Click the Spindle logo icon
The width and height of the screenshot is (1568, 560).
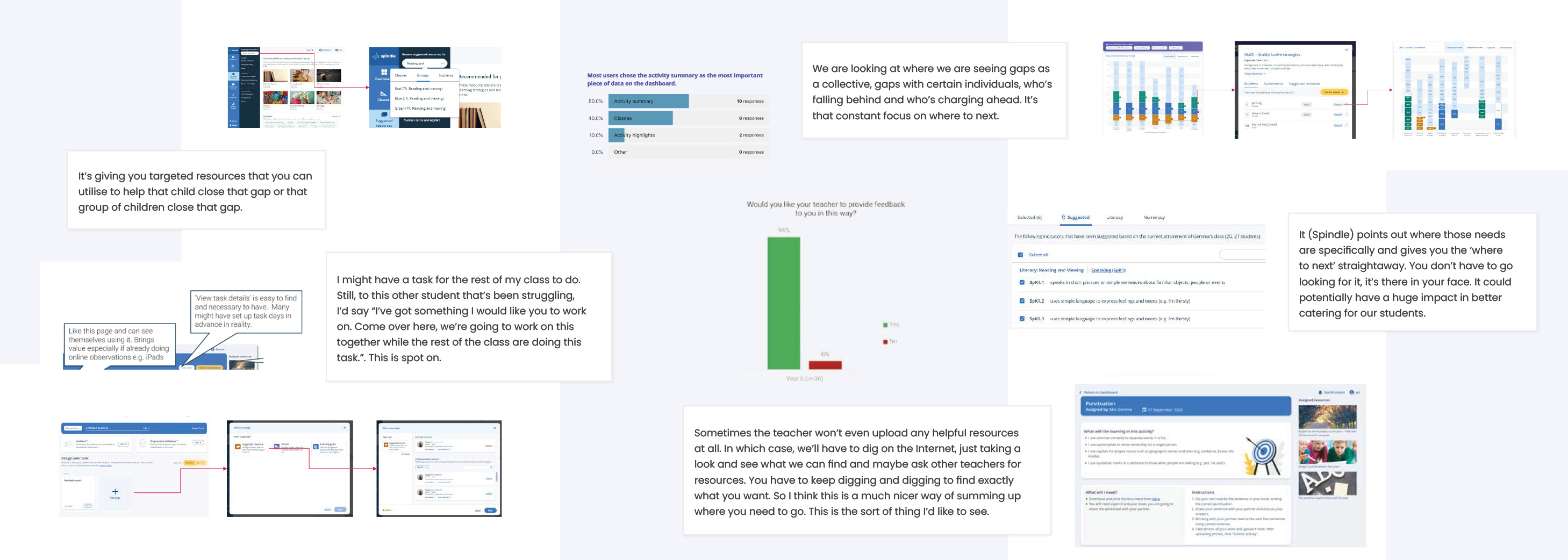point(376,56)
